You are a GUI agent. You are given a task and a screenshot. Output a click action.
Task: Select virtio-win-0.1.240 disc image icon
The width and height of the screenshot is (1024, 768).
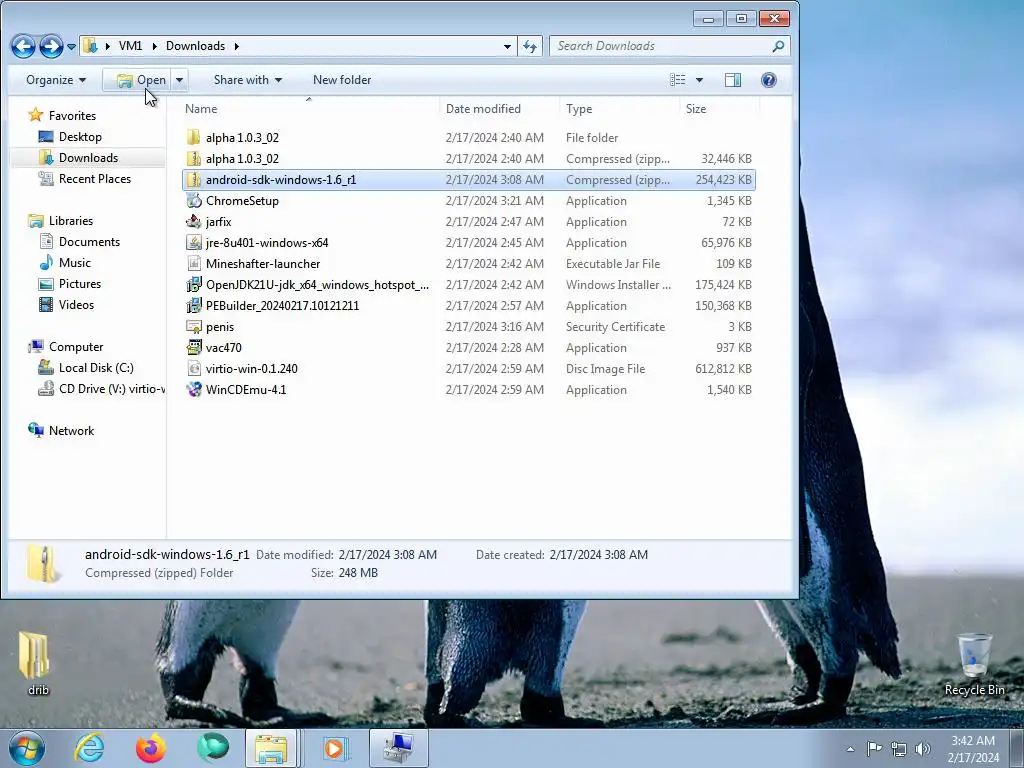coord(193,368)
